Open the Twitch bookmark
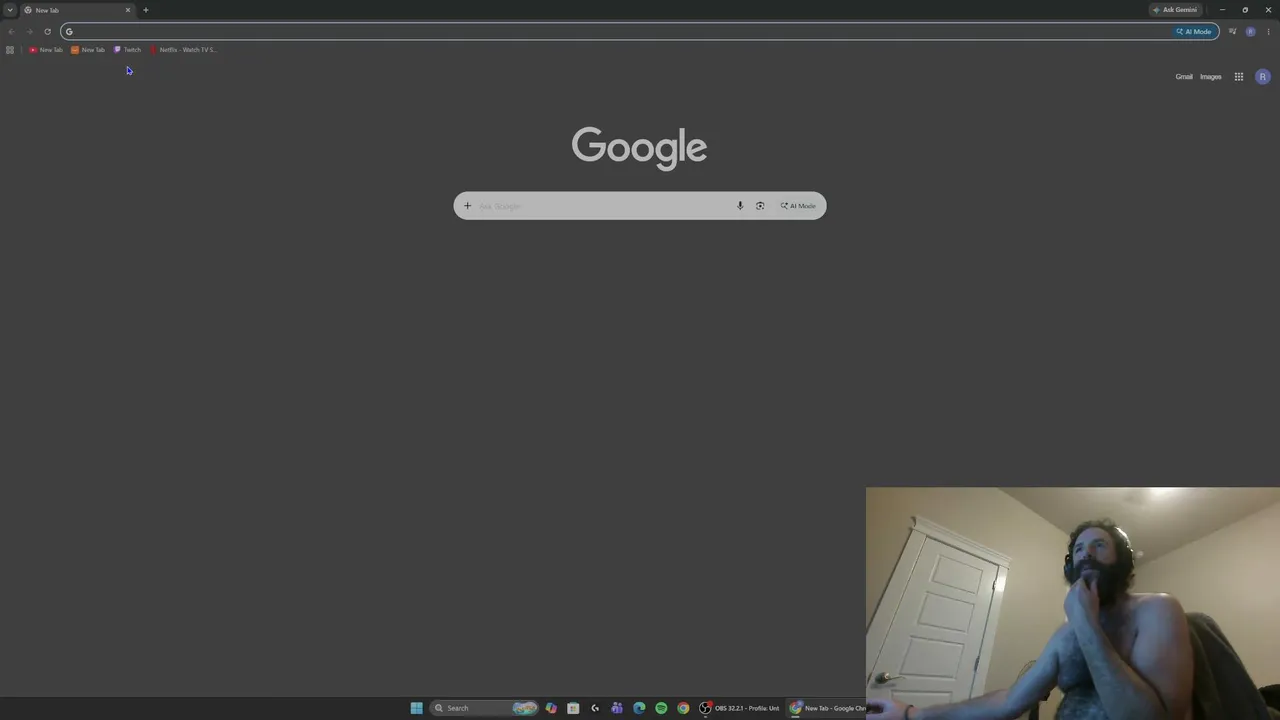 pos(128,50)
